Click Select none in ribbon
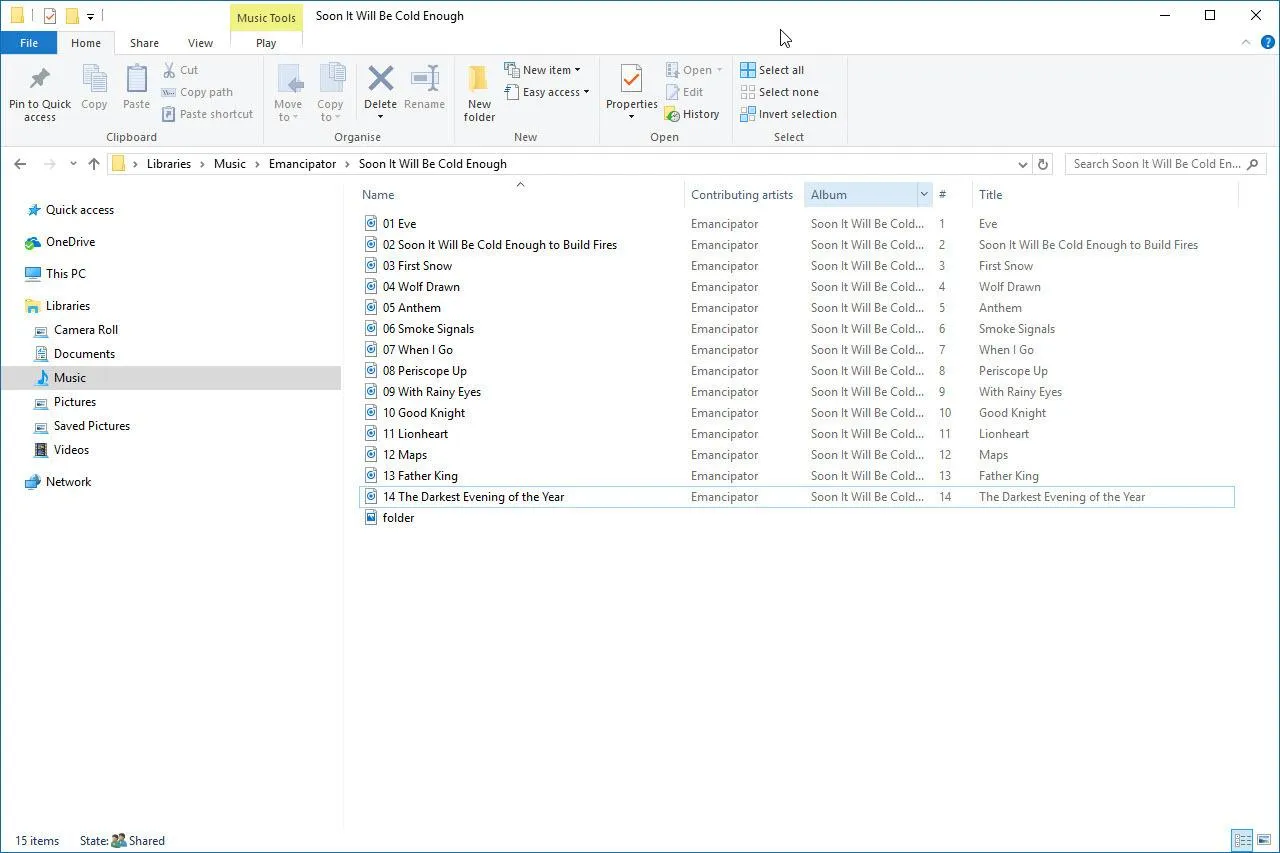The width and height of the screenshot is (1280, 853). click(779, 92)
